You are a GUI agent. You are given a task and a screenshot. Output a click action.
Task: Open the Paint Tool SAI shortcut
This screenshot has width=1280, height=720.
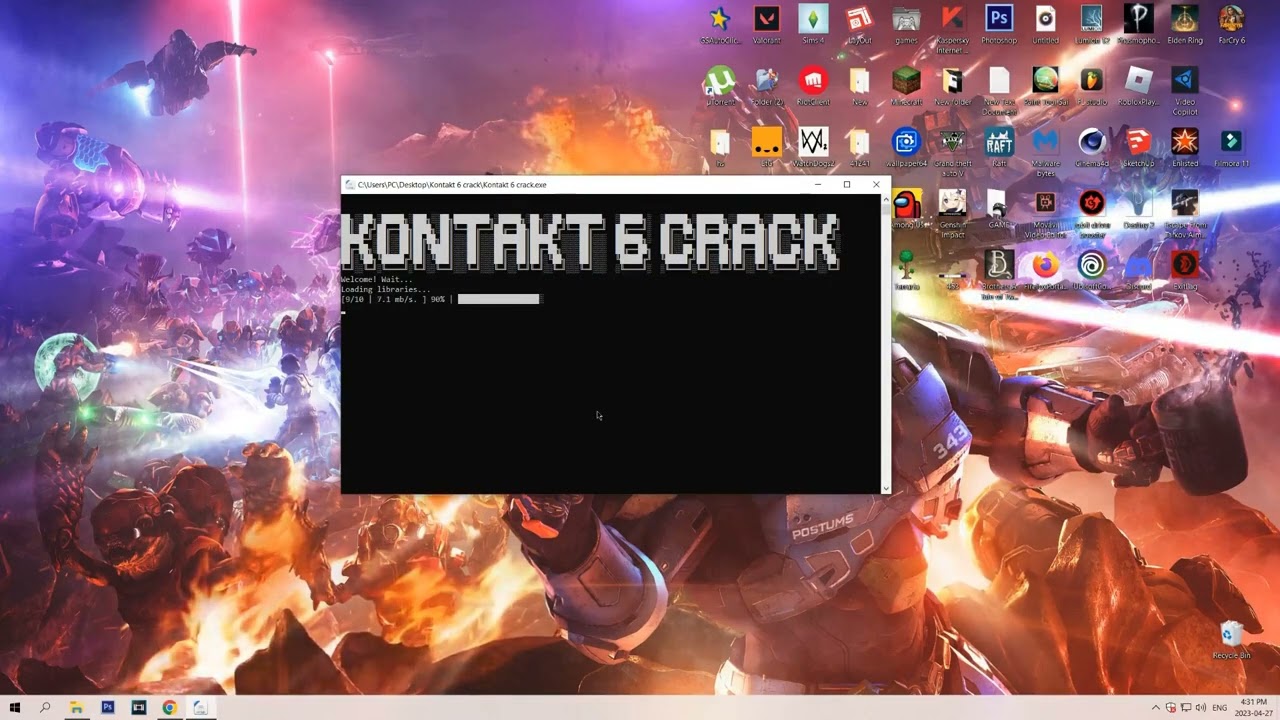coord(1045,86)
